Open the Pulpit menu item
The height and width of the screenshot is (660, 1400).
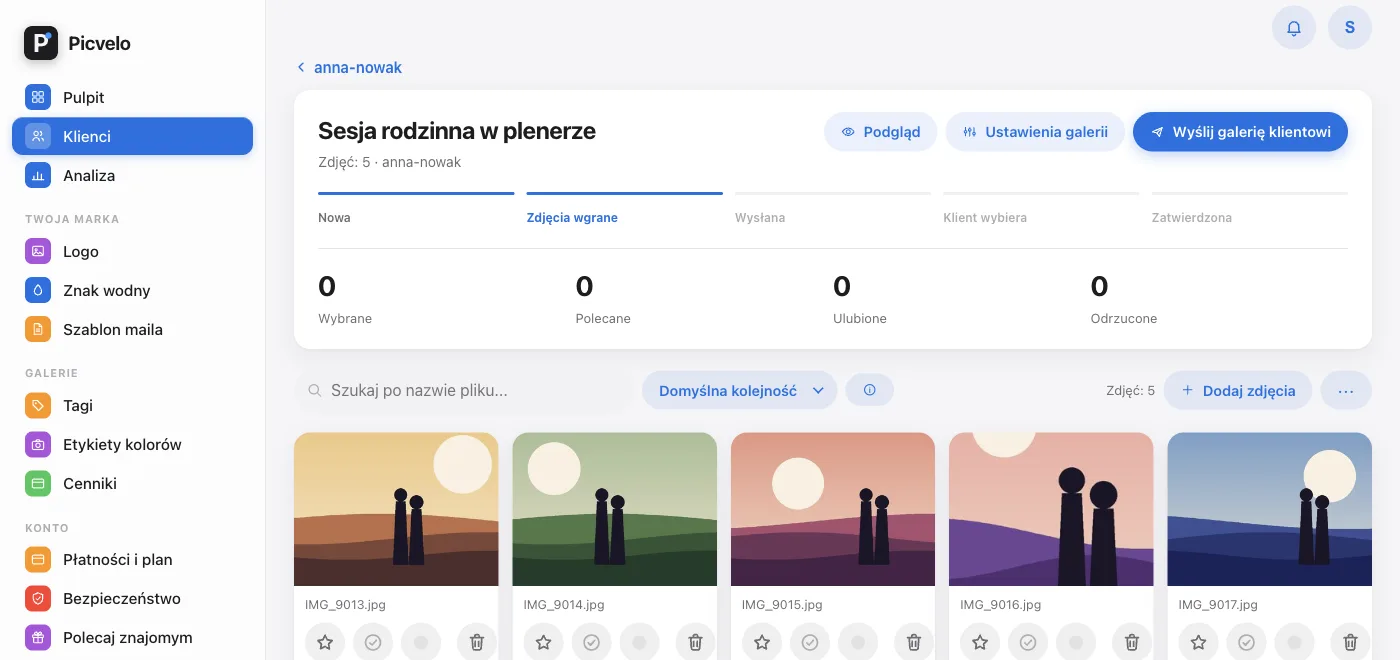132,97
